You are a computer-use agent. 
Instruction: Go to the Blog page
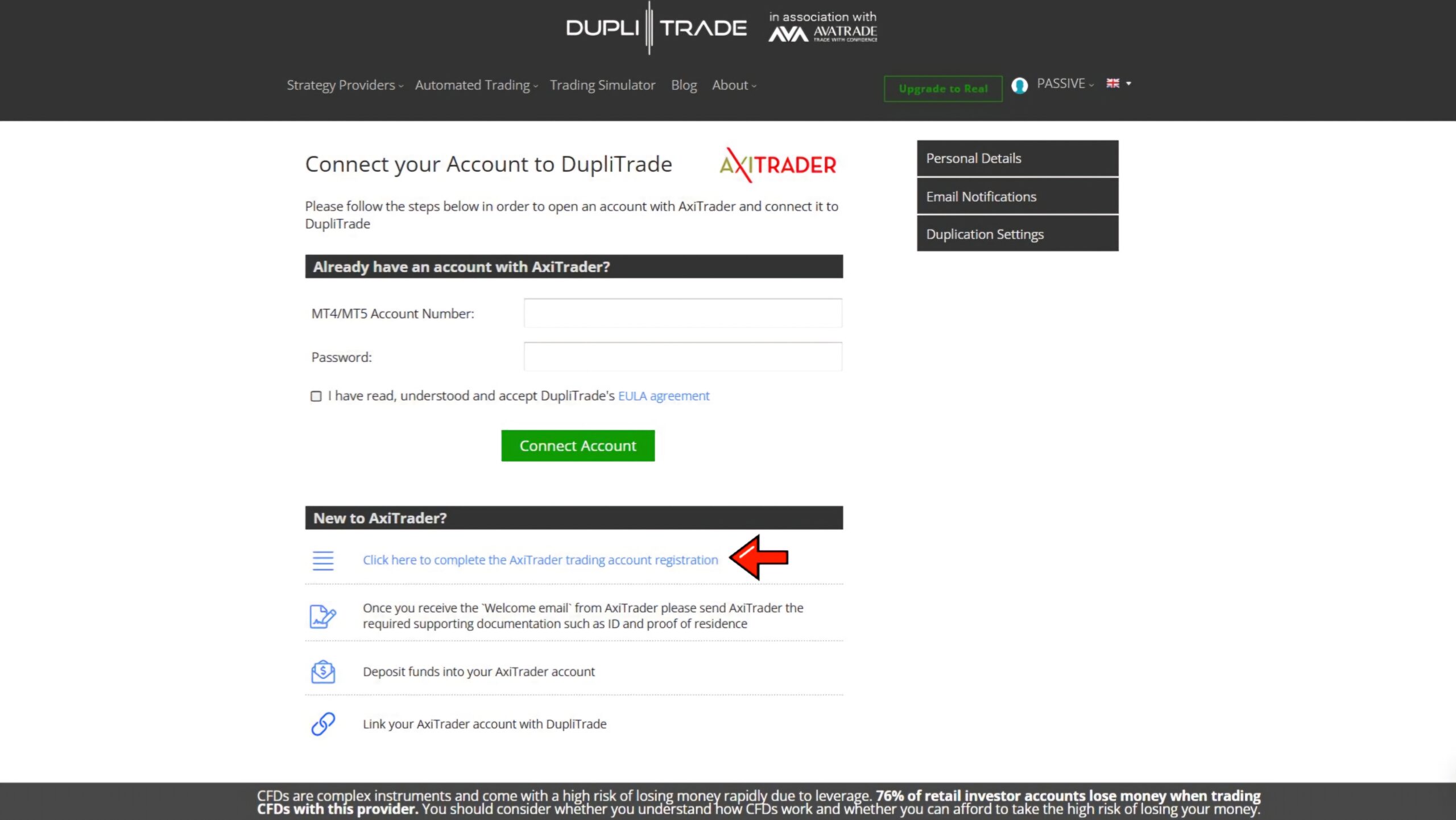pyautogui.click(x=684, y=85)
